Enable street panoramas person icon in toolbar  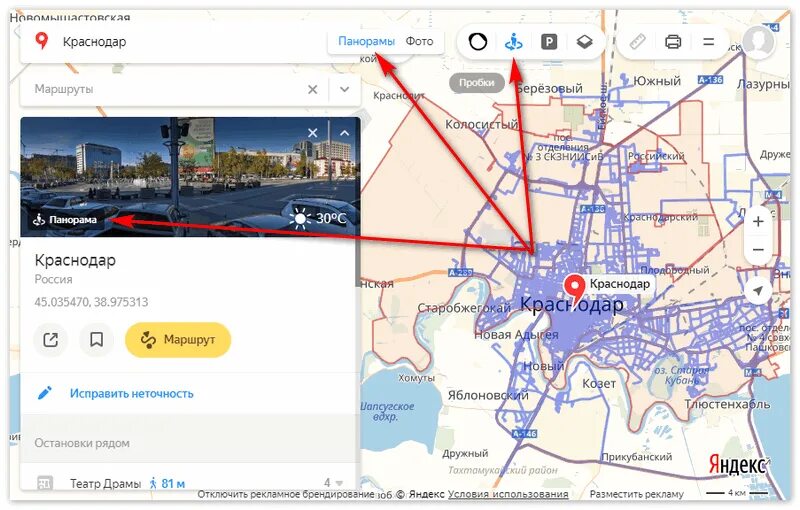513,41
